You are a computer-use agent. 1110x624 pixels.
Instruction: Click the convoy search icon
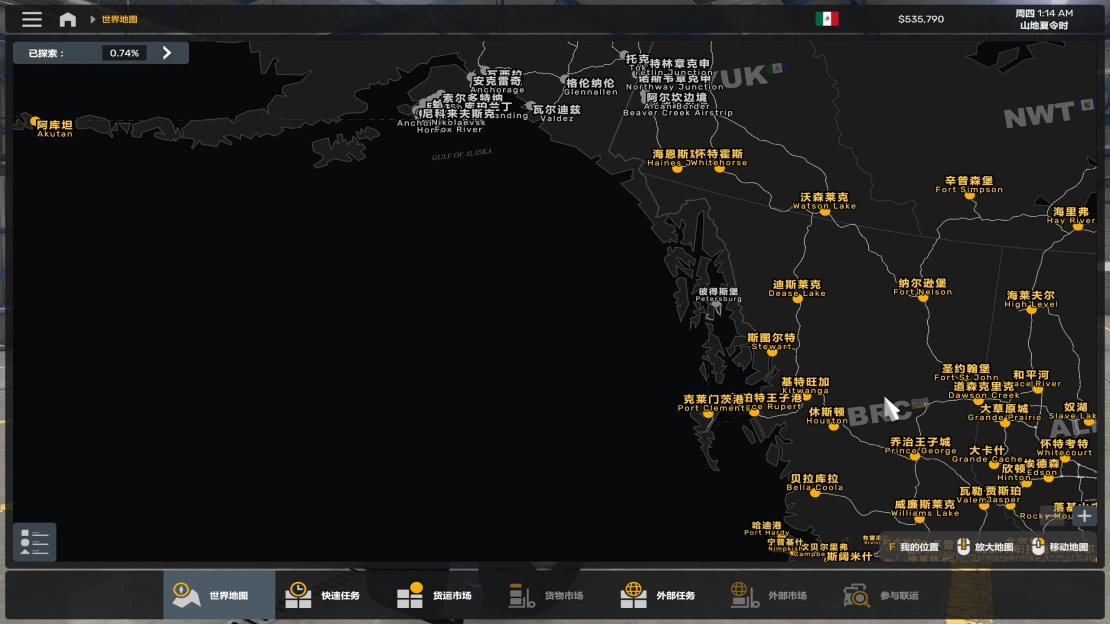tap(857, 596)
